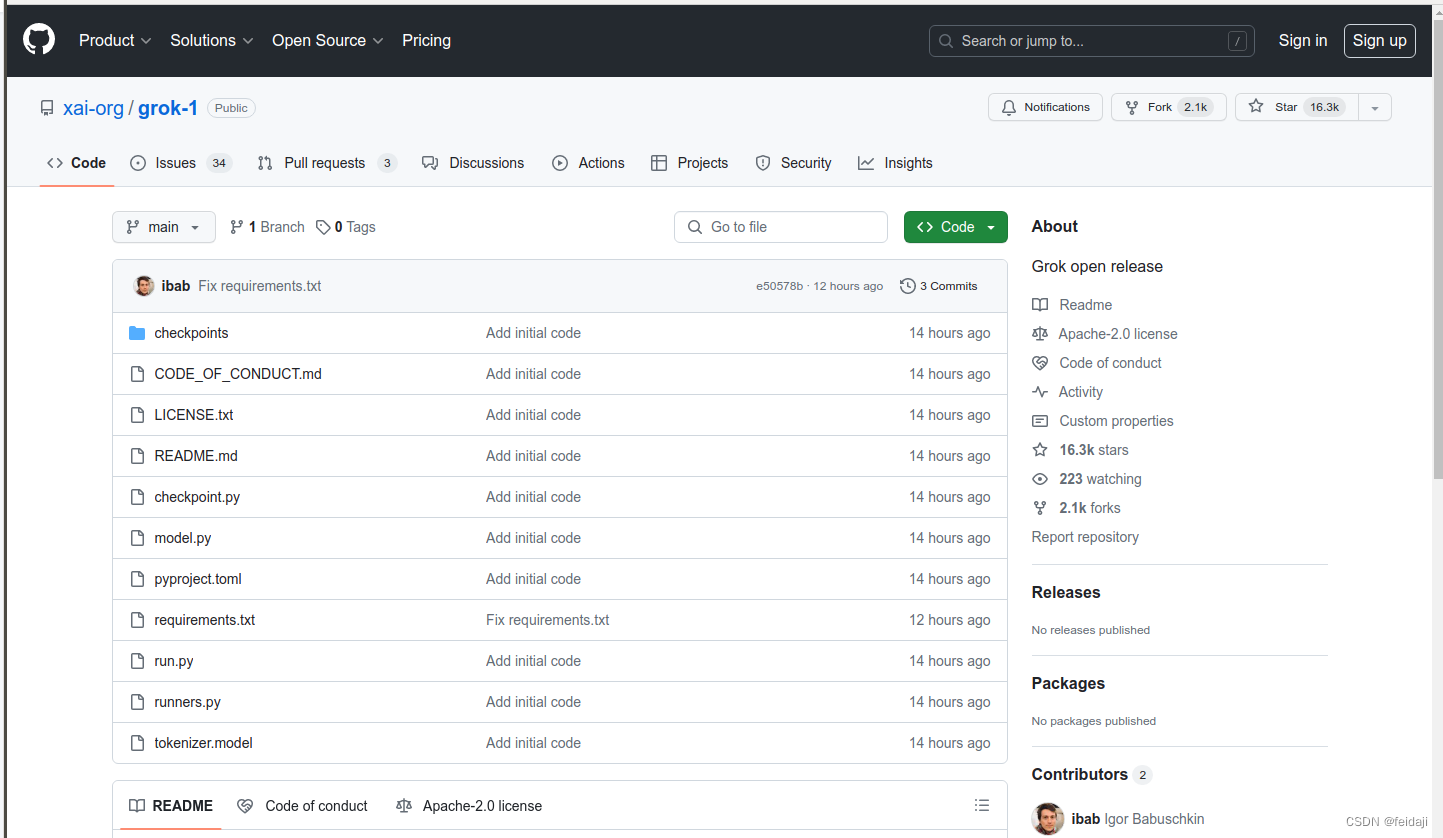This screenshot has width=1443, height=838.
Task: Click the eye icon beside 223 watching
Action: click(1040, 479)
